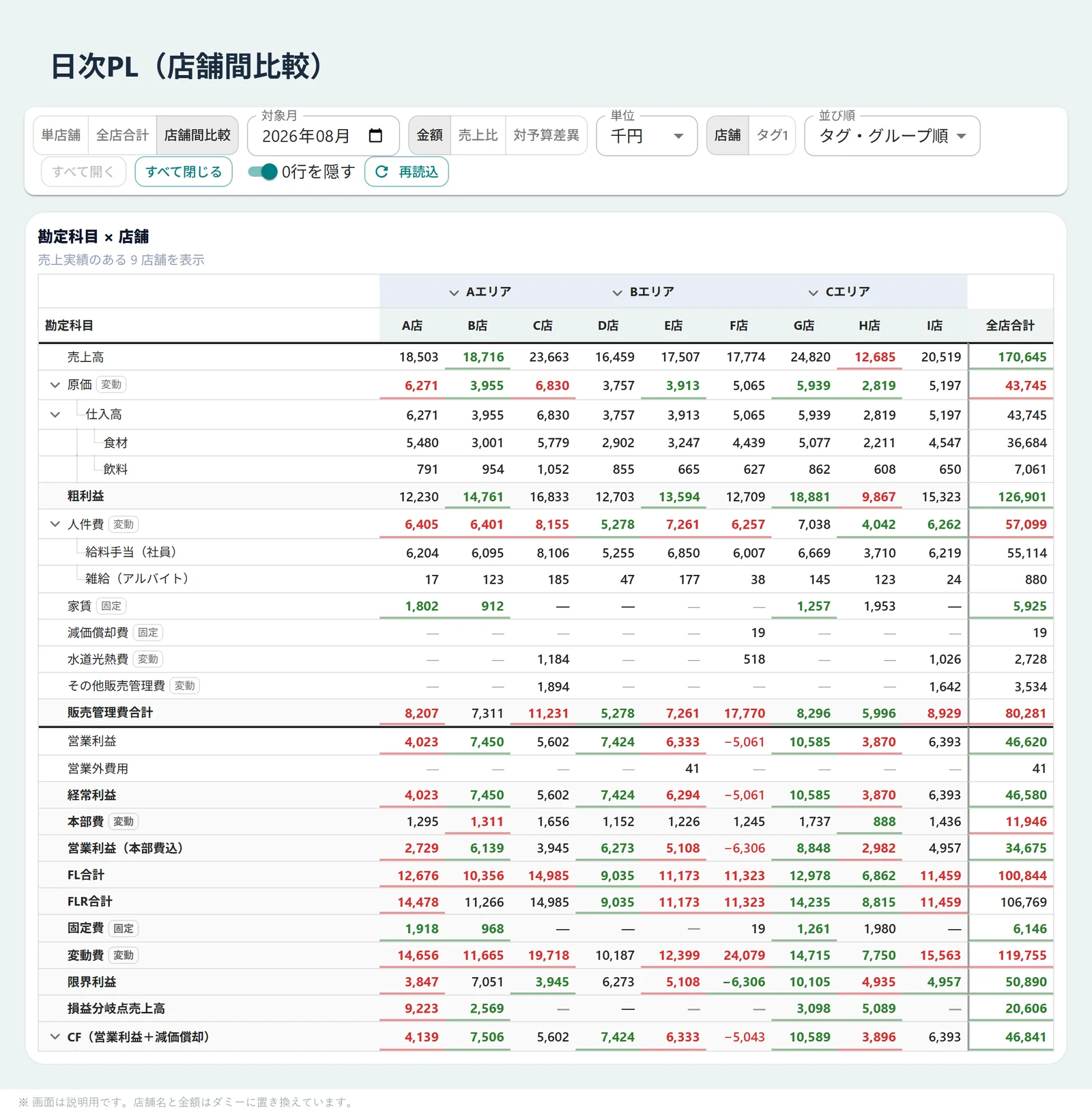The height and width of the screenshot is (1115, 1092).
Task: Click the reload icon in 再読込 button
Action: (x=382, y=171)
